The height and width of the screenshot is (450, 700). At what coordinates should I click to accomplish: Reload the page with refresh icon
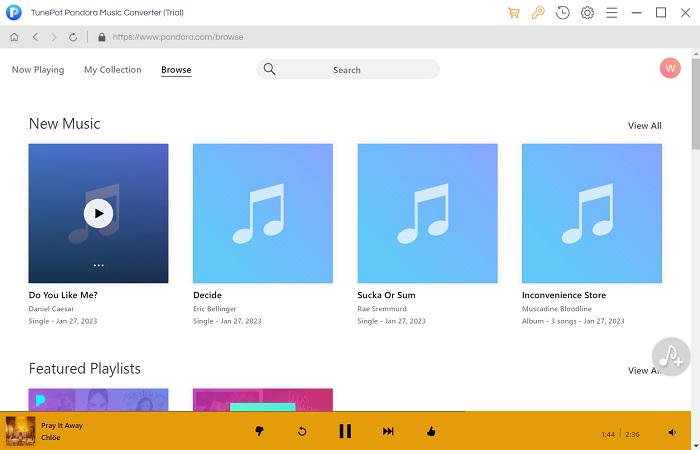coord(73,37)
